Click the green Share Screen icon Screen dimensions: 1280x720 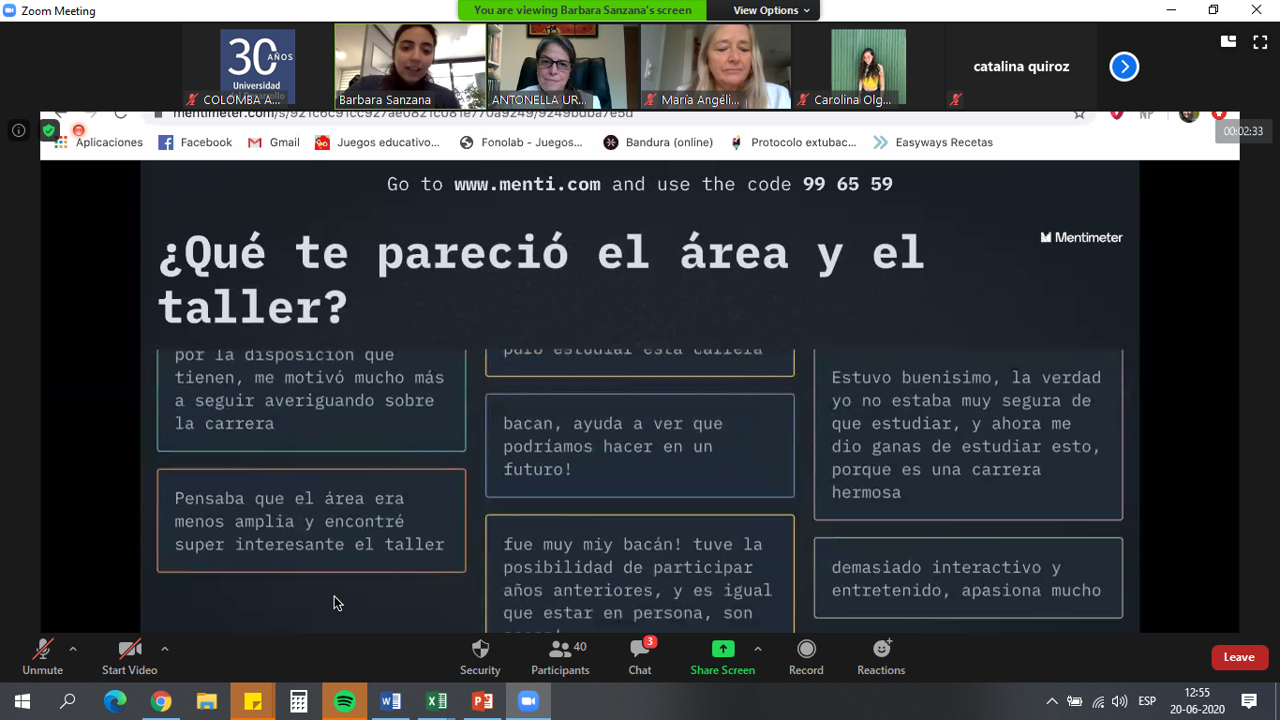point(722,649)
